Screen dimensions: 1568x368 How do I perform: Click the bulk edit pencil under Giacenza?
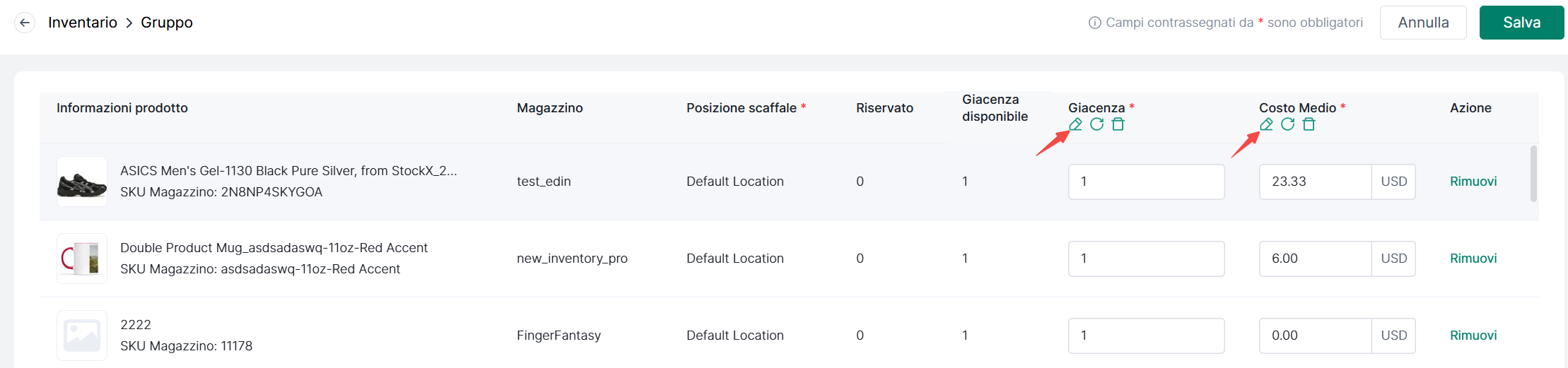(x=1075, y=124)
